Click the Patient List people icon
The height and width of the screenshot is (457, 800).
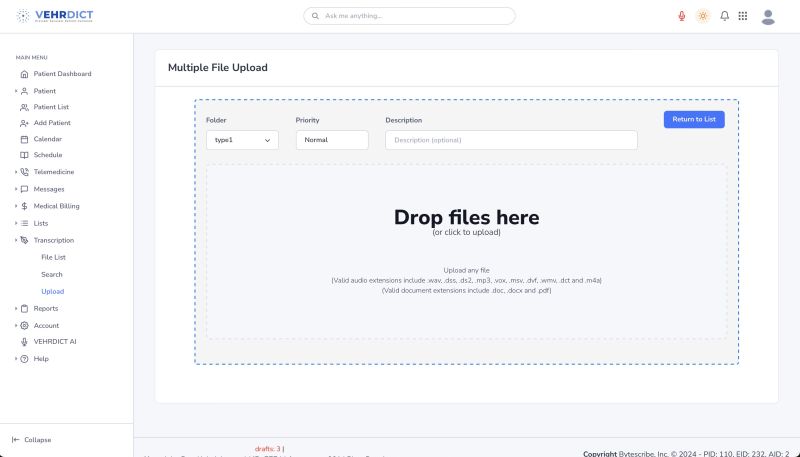[24, 107]
